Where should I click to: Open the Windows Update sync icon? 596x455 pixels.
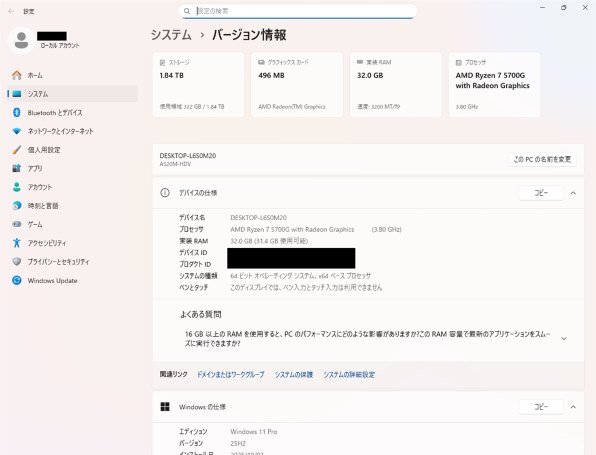click(x=17, y=280)
